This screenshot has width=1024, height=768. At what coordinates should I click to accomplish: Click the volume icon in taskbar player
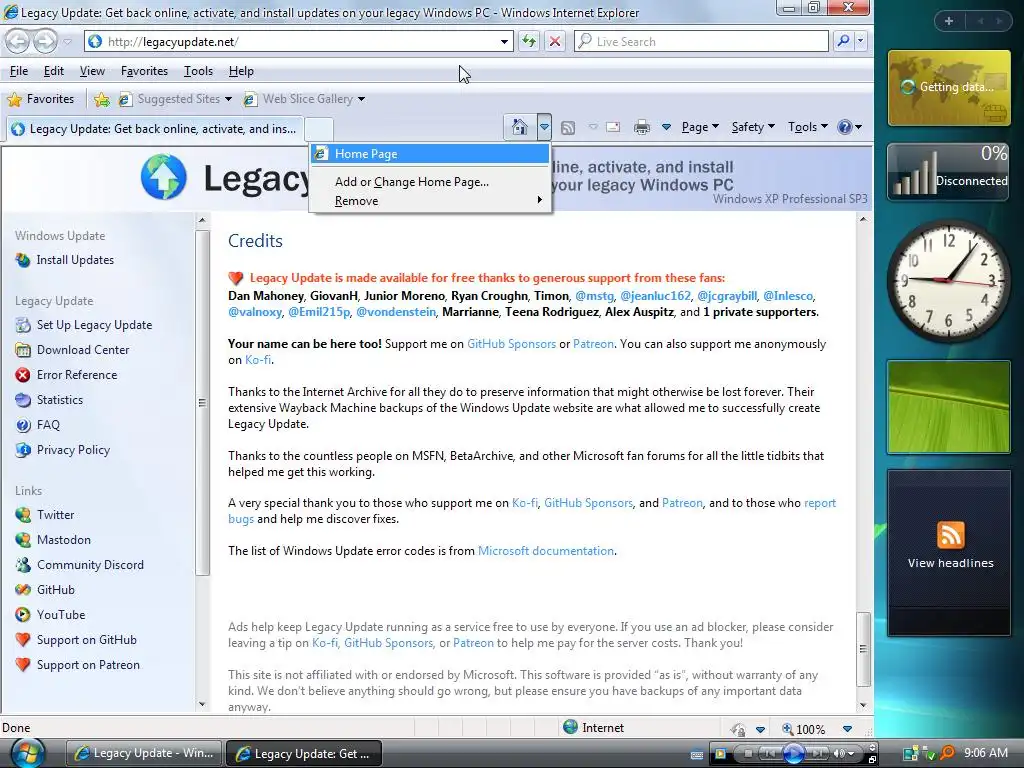point(839,754)
